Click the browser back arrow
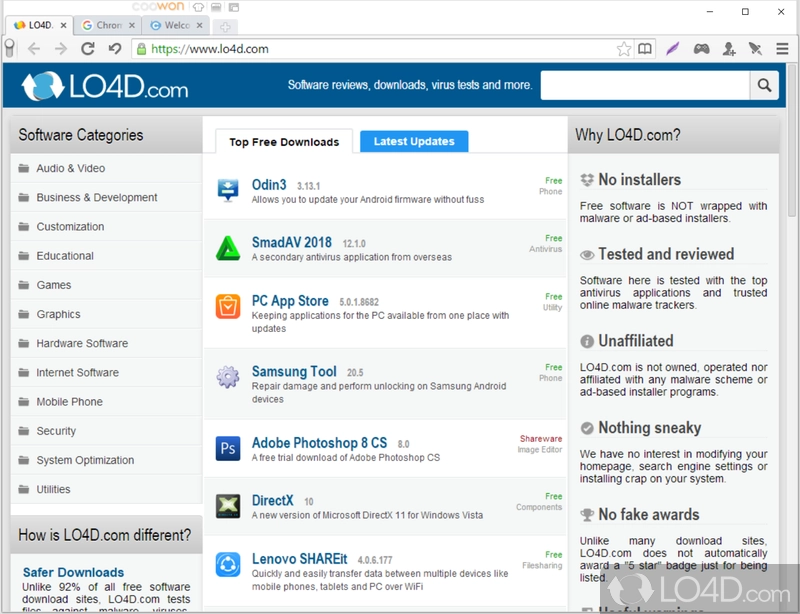800x614 pixels. [34, 49]
